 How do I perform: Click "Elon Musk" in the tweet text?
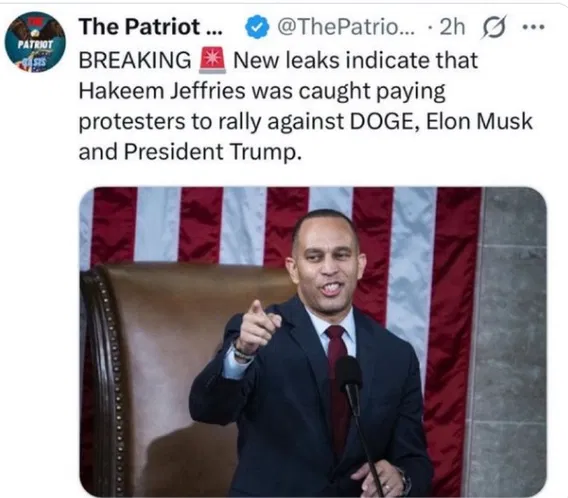(479, 121)
